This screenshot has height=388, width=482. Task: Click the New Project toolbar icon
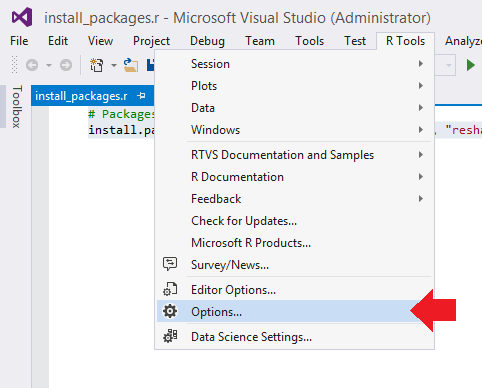click(x=96, y=65)
